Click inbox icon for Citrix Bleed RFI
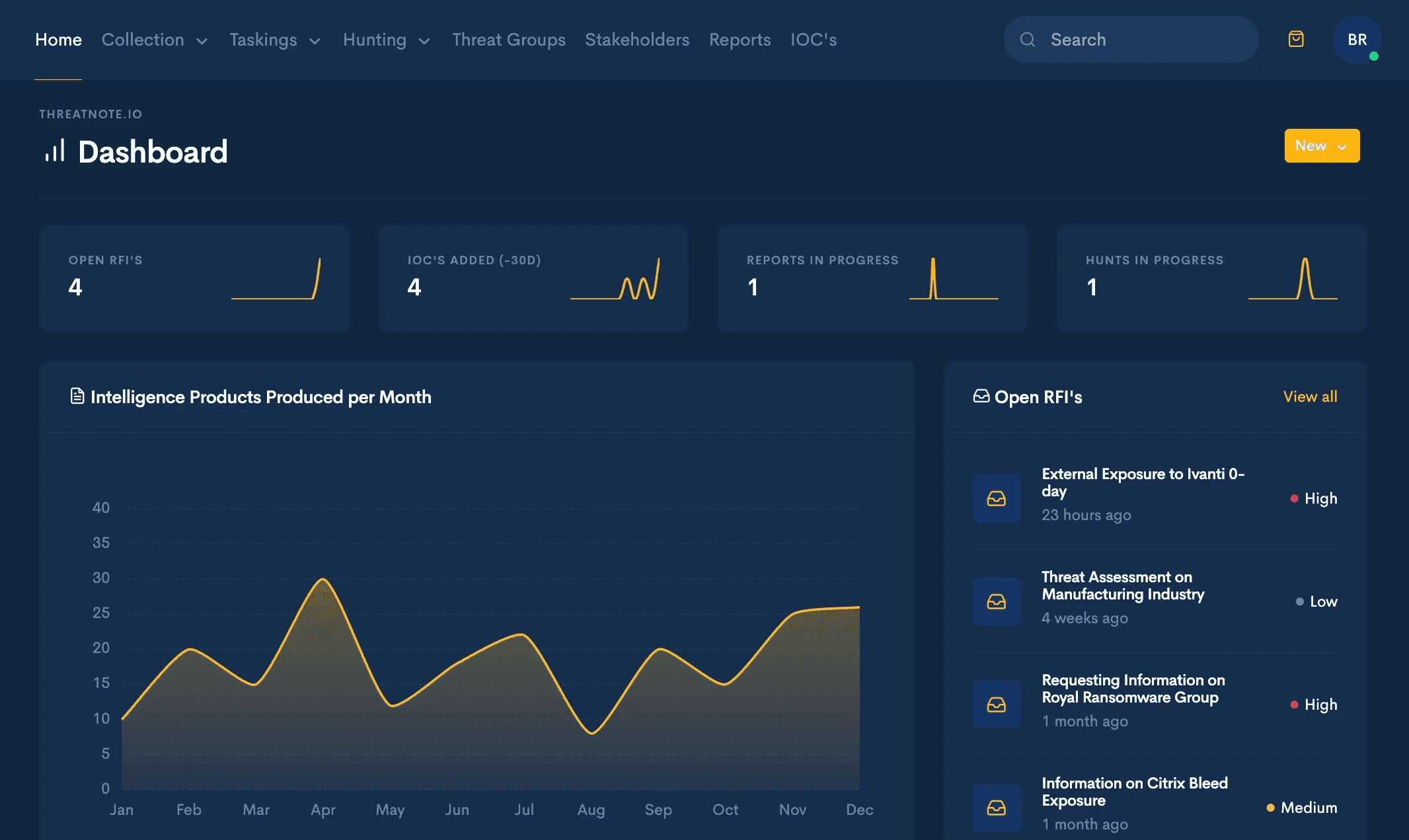Viewport: 1409px width, 840px height. [x=997, y=808]
